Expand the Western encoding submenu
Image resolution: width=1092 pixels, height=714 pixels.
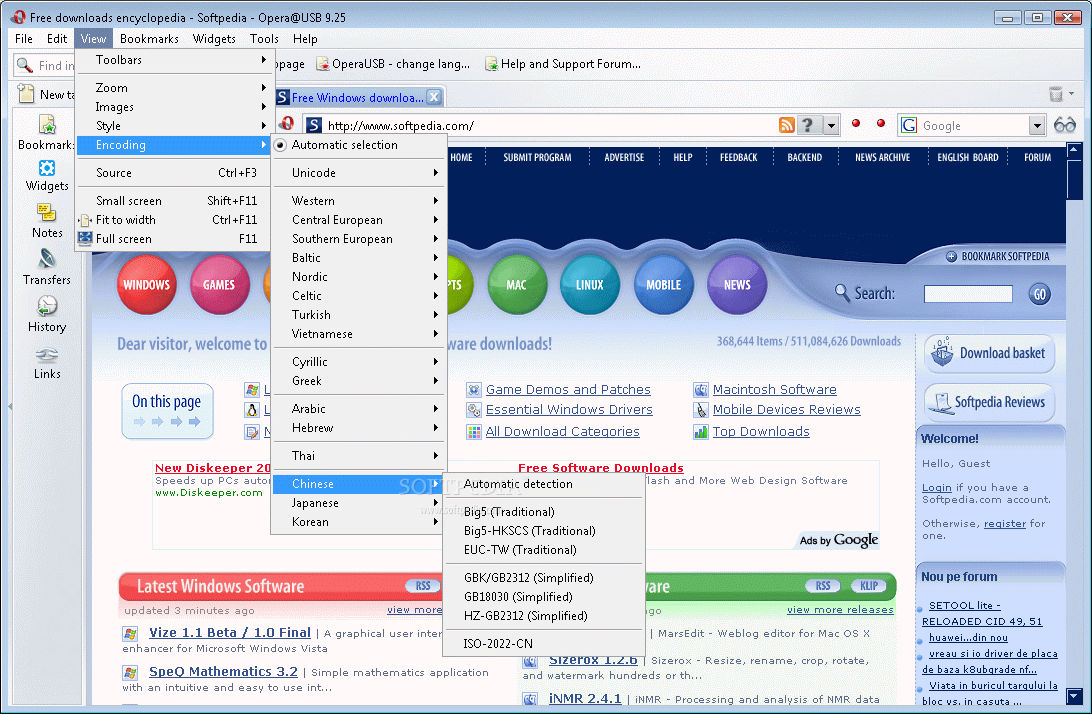pos(359,201)
